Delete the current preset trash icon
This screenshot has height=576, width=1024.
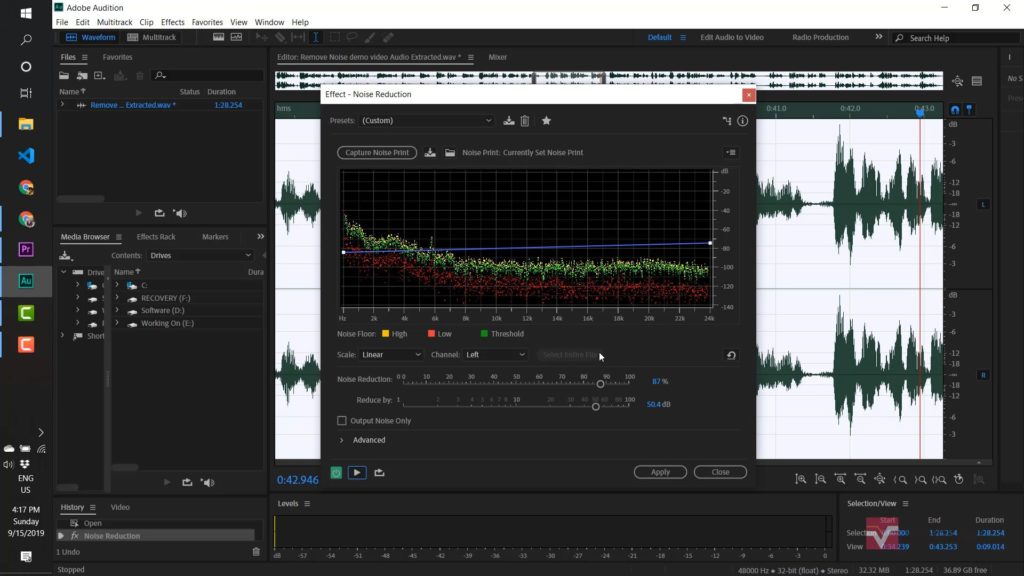pos(525,121)
